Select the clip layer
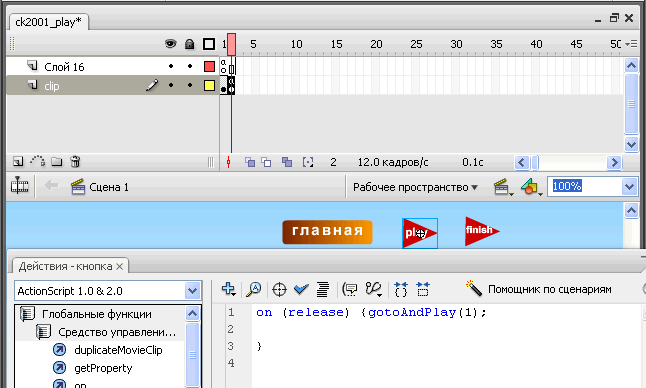Screen dimensions: 646x388 tap(51, 86)
